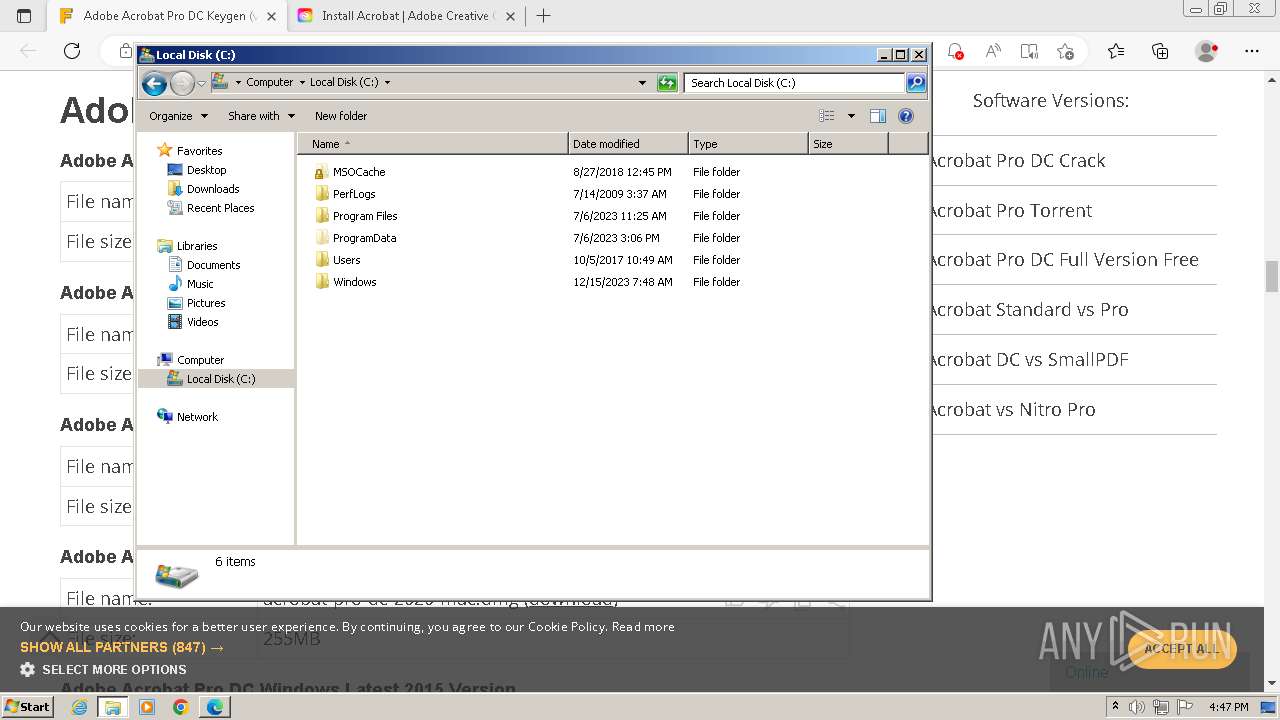Open Desktop in the Favorites list
This screenshot has width=1280, height=720.
(x=206, y=170)
